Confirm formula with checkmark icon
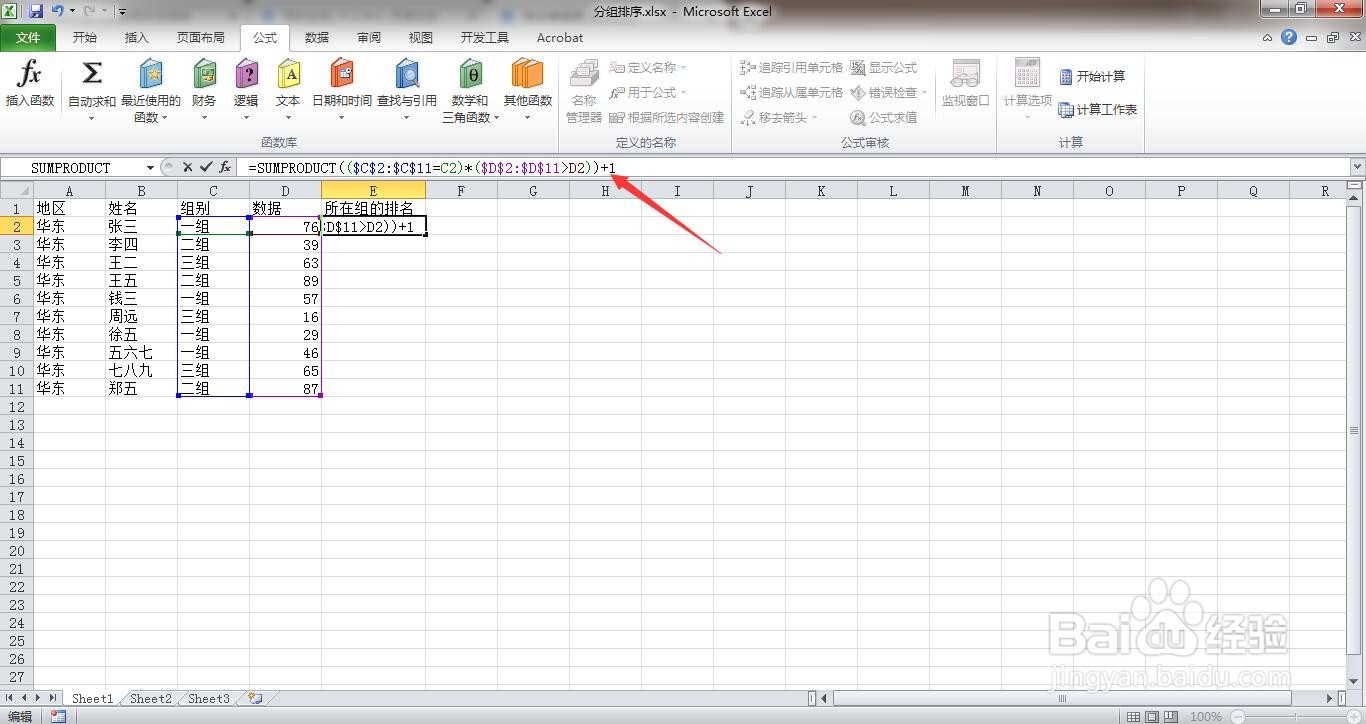Screen dimensions: 1366x724 tap(206, 167)
